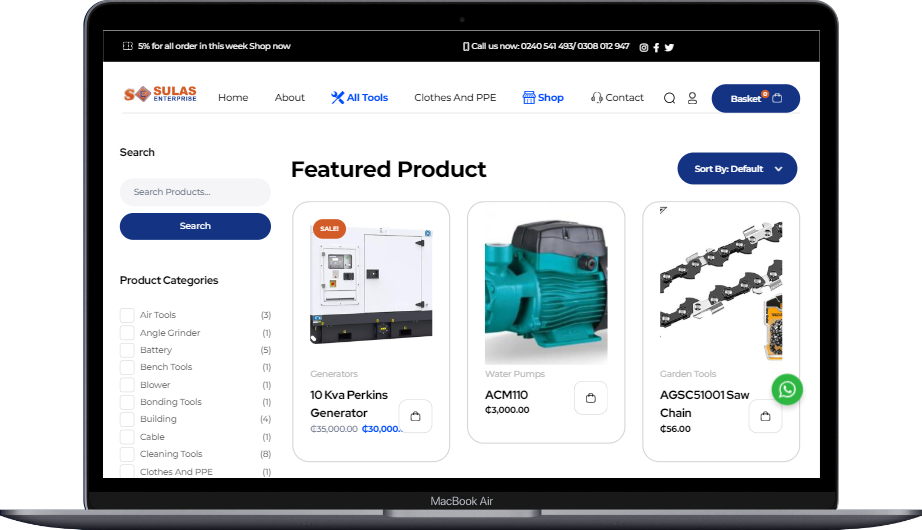
Task: Click the ₵56.00 saw chain price
Action: coord(675,429)
